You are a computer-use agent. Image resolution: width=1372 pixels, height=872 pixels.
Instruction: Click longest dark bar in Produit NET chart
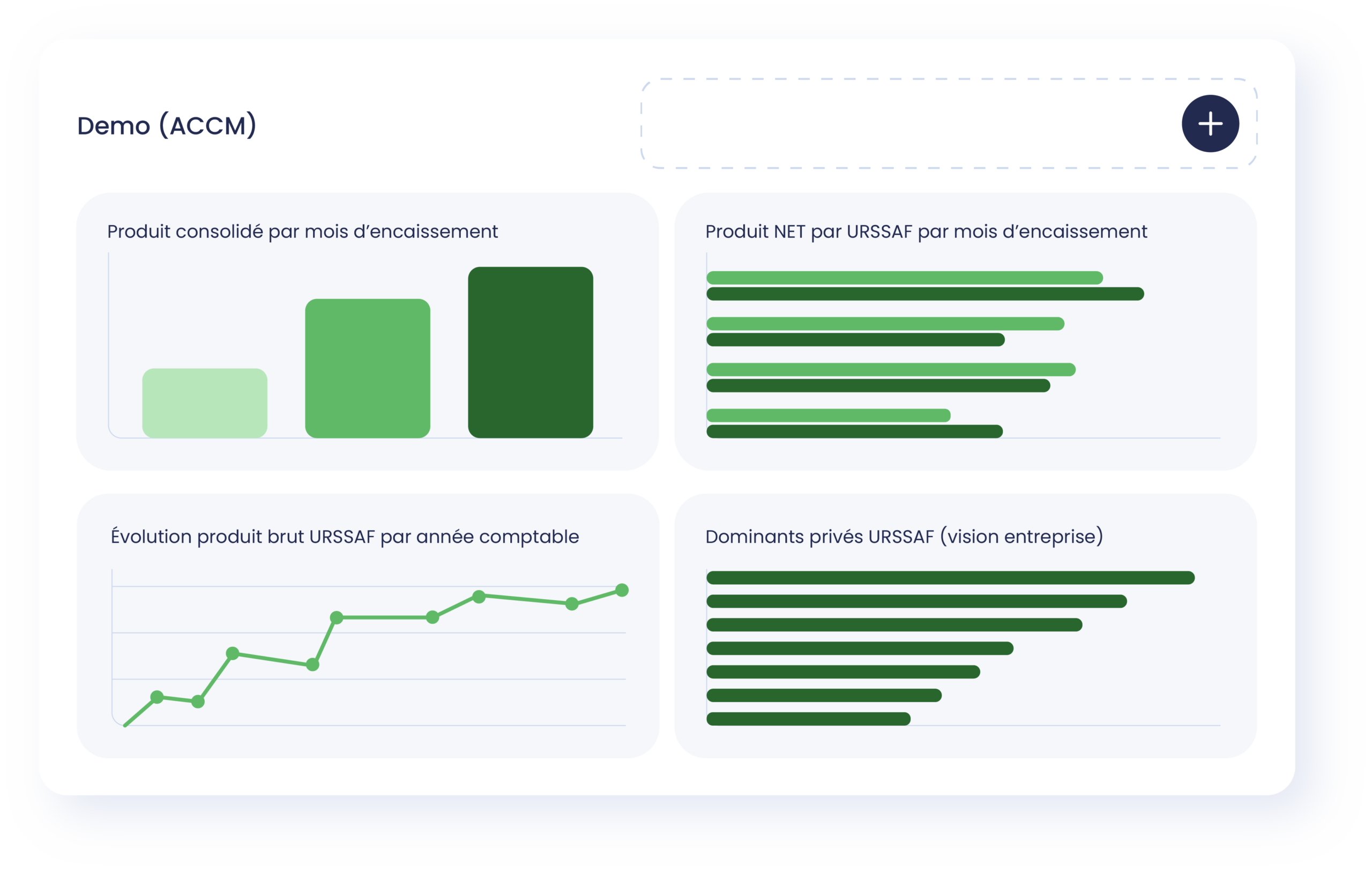926,294
